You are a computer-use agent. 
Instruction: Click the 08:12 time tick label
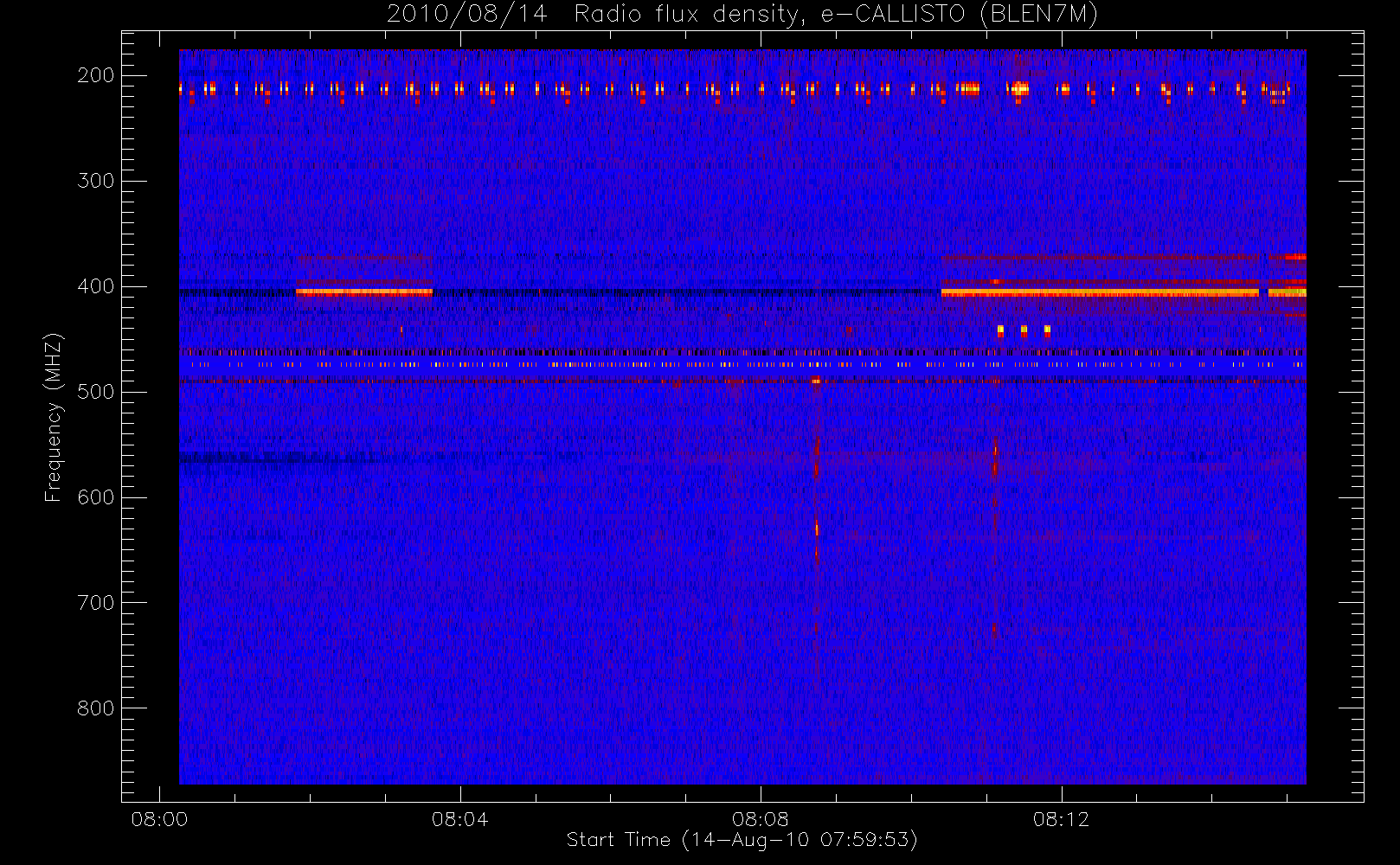coord(1061,819)
